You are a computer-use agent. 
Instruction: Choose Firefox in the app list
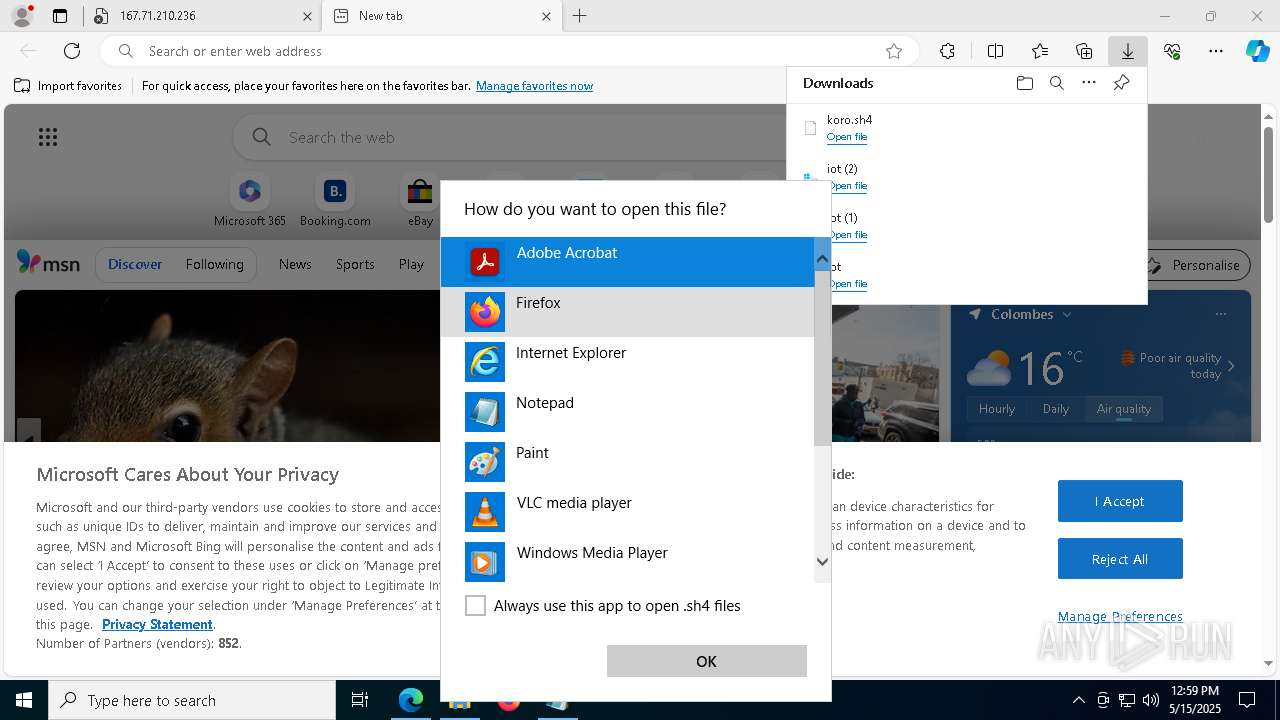pyautogui.click(x=627, y=312)
